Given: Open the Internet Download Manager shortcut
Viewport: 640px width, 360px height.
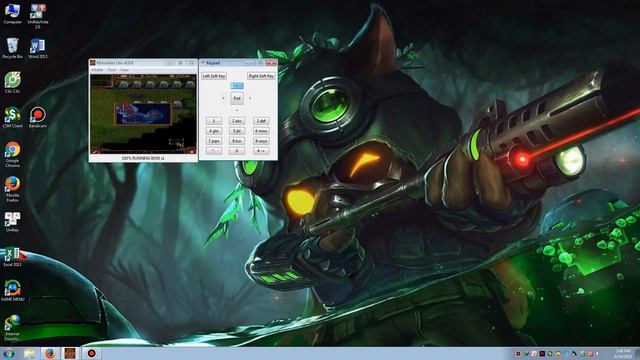Looking at the screenshot, I should [x=12, y=328].
